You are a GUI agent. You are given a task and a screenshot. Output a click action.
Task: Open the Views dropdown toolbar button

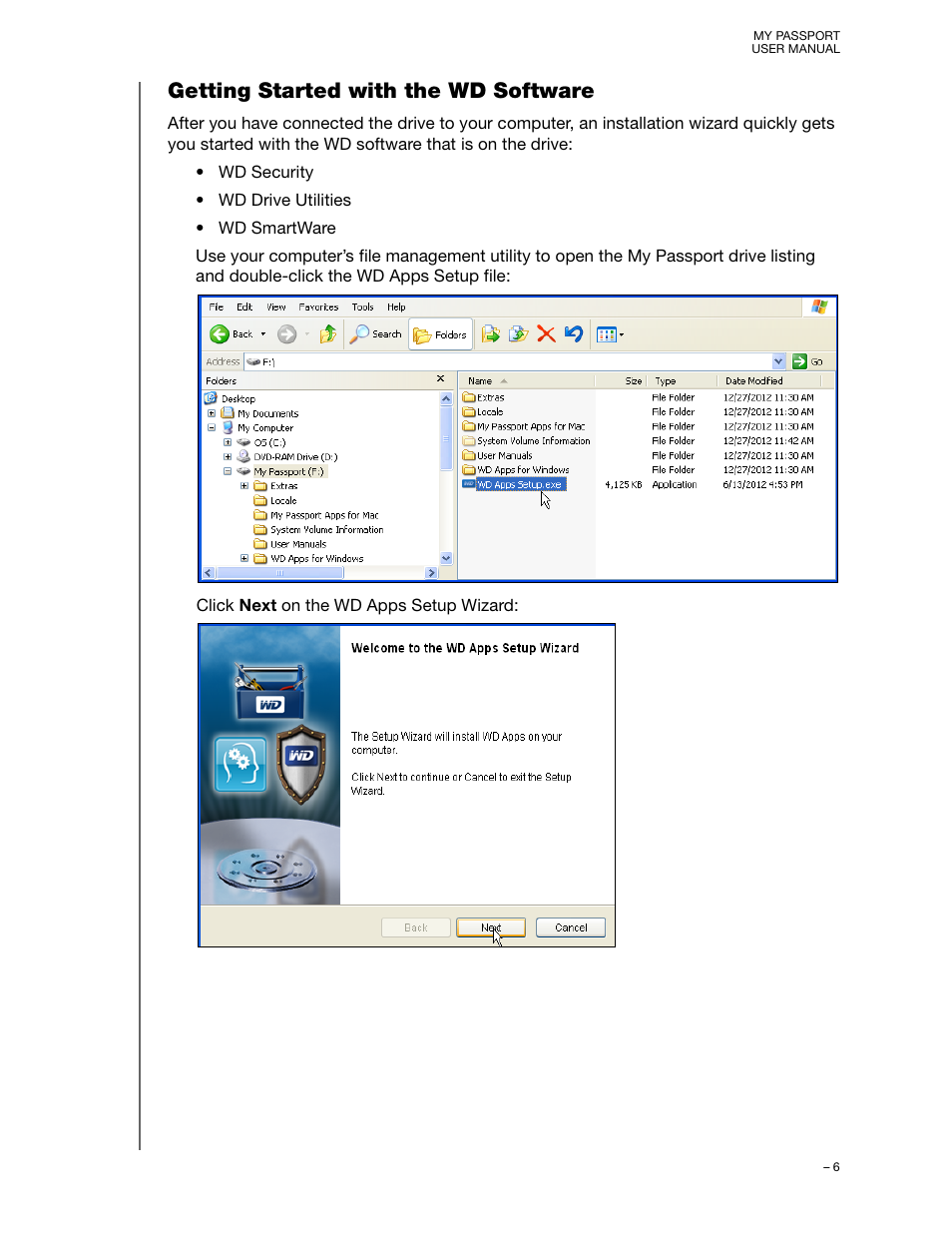click(610, 334)
